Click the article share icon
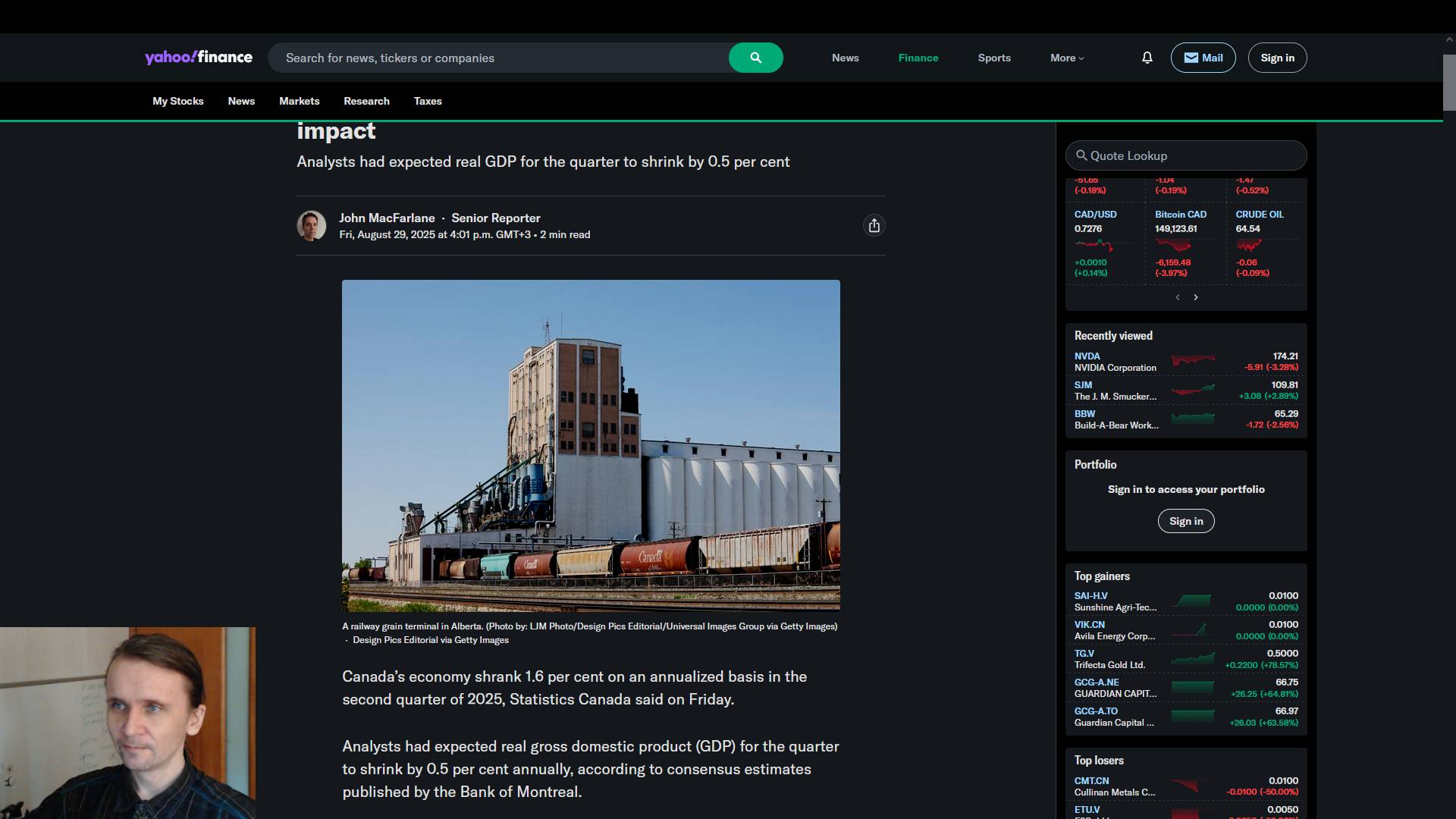The image size is (1456, 819). click(874, 226)
